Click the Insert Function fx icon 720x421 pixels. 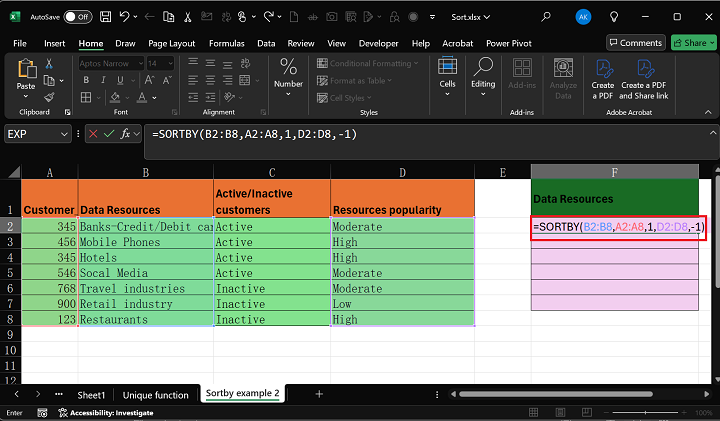[x=126, y=134]
